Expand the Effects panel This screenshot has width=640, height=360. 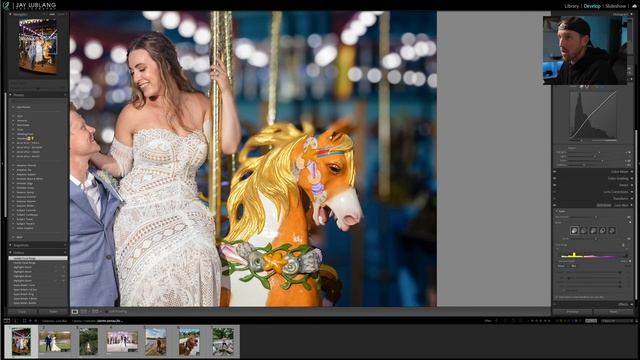[631, 304]
